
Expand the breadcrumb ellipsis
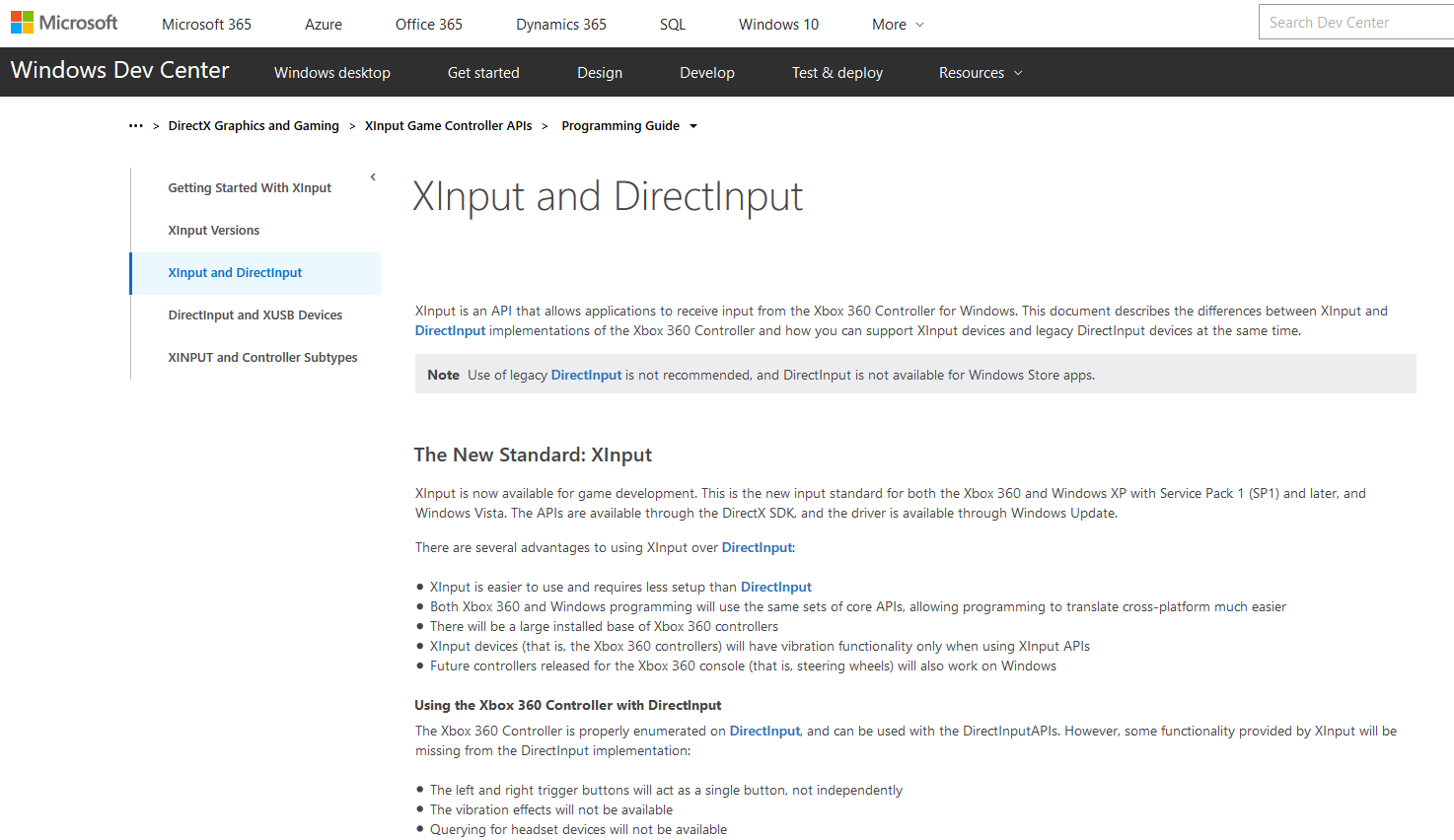[x=136, y=126]
